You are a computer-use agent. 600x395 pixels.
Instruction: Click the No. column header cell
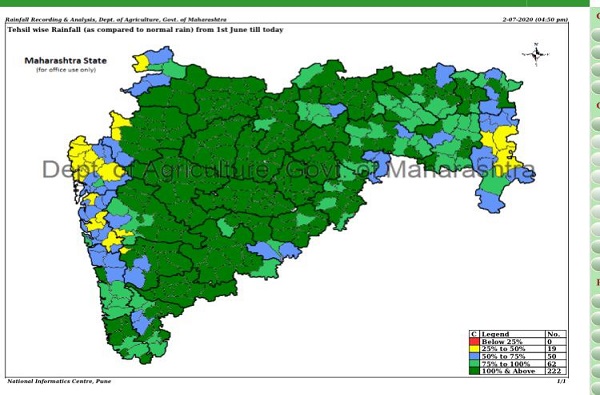coord(556,334)
